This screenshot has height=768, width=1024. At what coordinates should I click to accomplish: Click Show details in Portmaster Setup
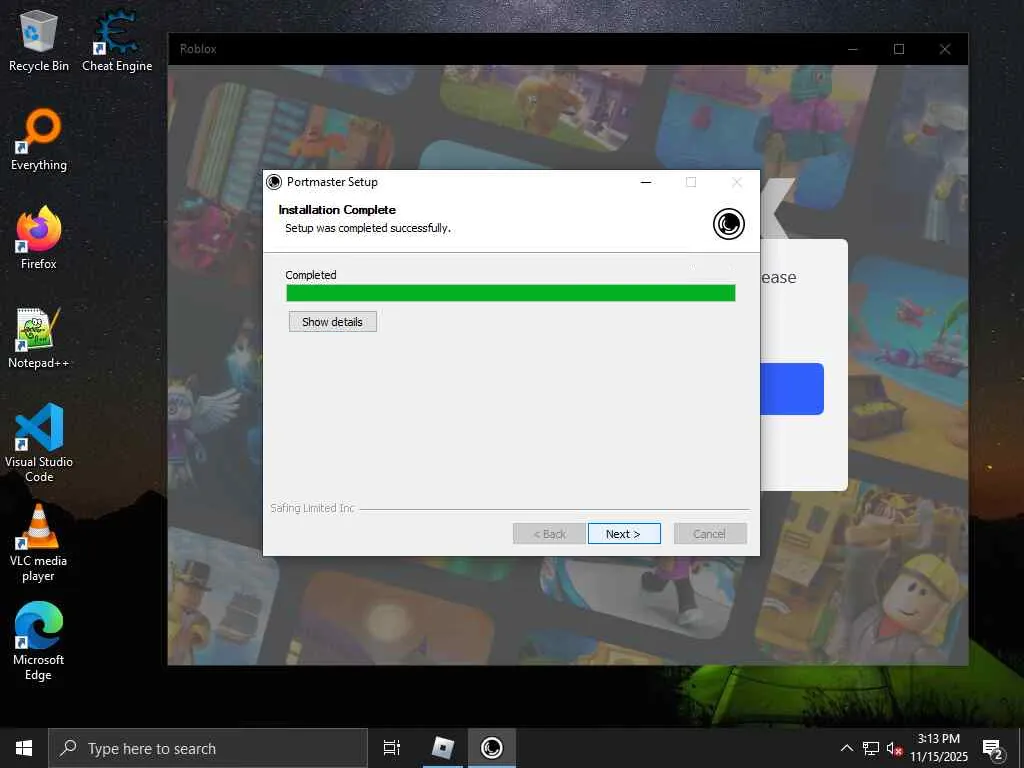tap(332, 322)
